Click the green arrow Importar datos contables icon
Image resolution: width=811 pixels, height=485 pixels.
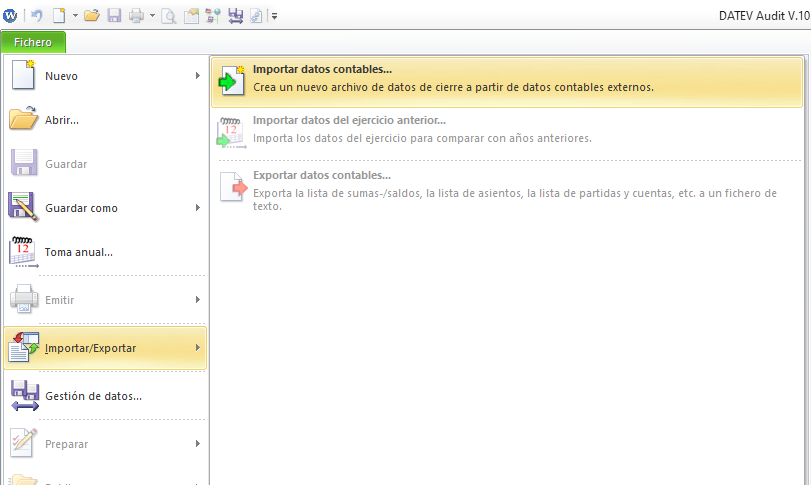tap(231, 80)
